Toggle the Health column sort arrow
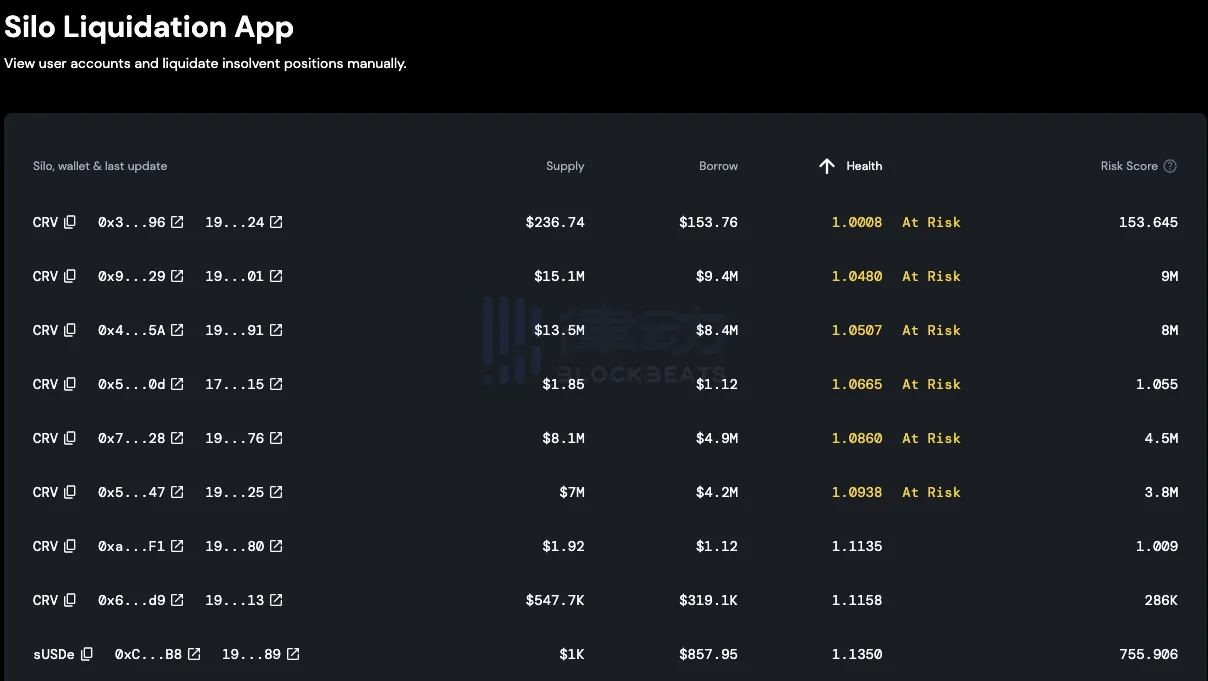This screenshot has width=1208, height=681. tap(826, 166)
